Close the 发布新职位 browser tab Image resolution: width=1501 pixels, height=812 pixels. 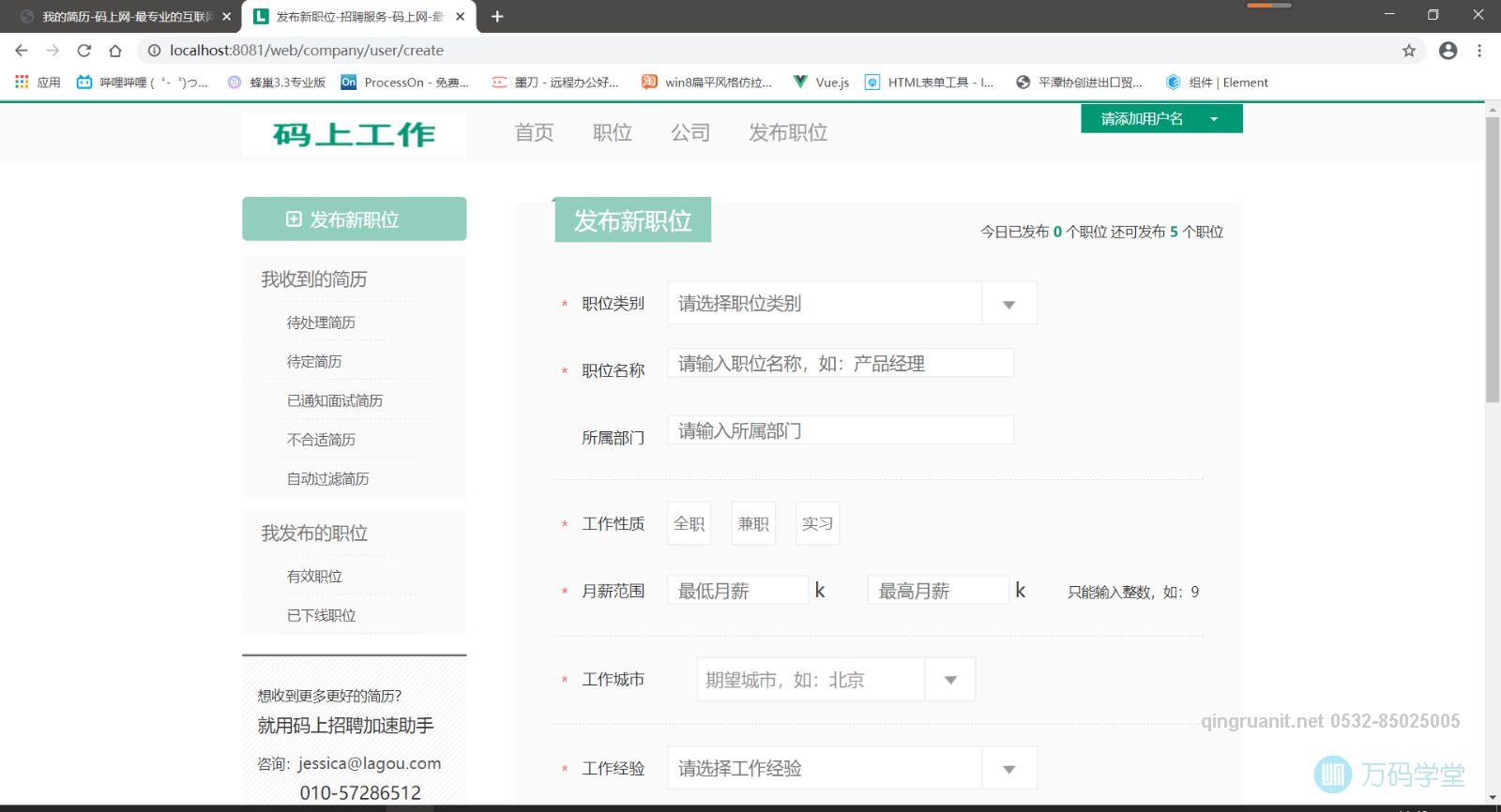(x=460, y=16)
